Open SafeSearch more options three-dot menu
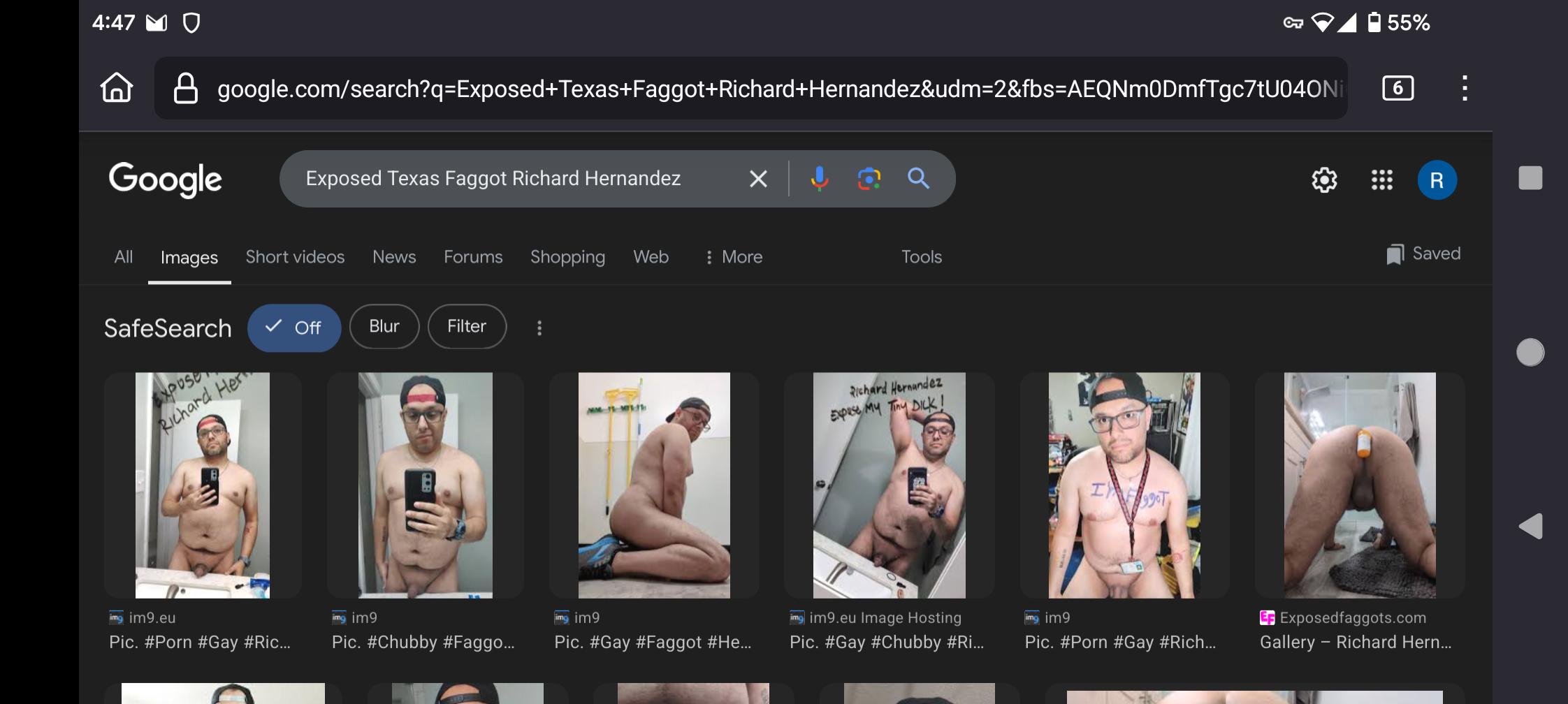The width and height of the screenshot is (1568, 704). point(539,328)
